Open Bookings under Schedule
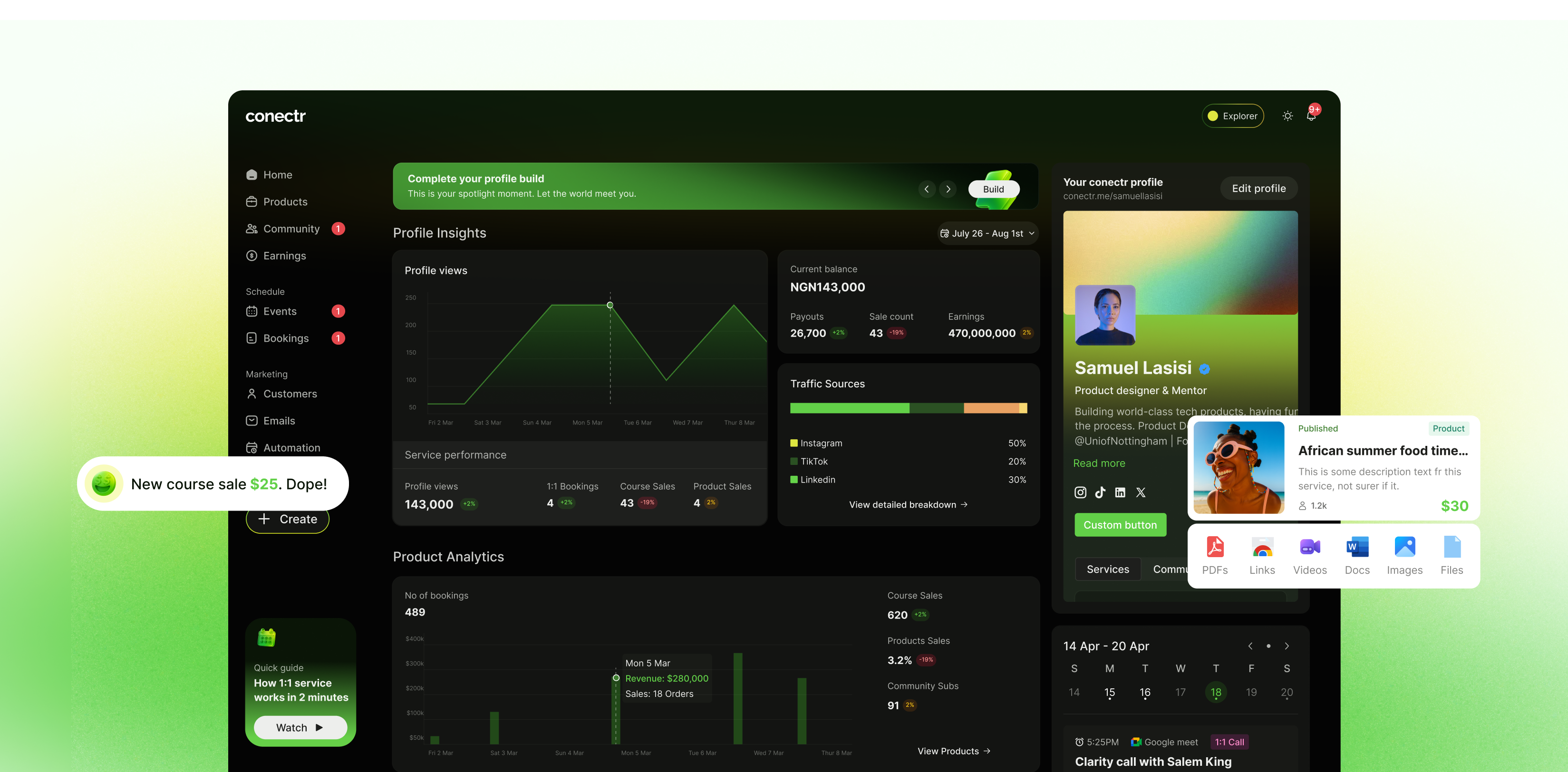Image resolution: width=1568 pixels, height=772 pixels. click(x=278, y=338)
